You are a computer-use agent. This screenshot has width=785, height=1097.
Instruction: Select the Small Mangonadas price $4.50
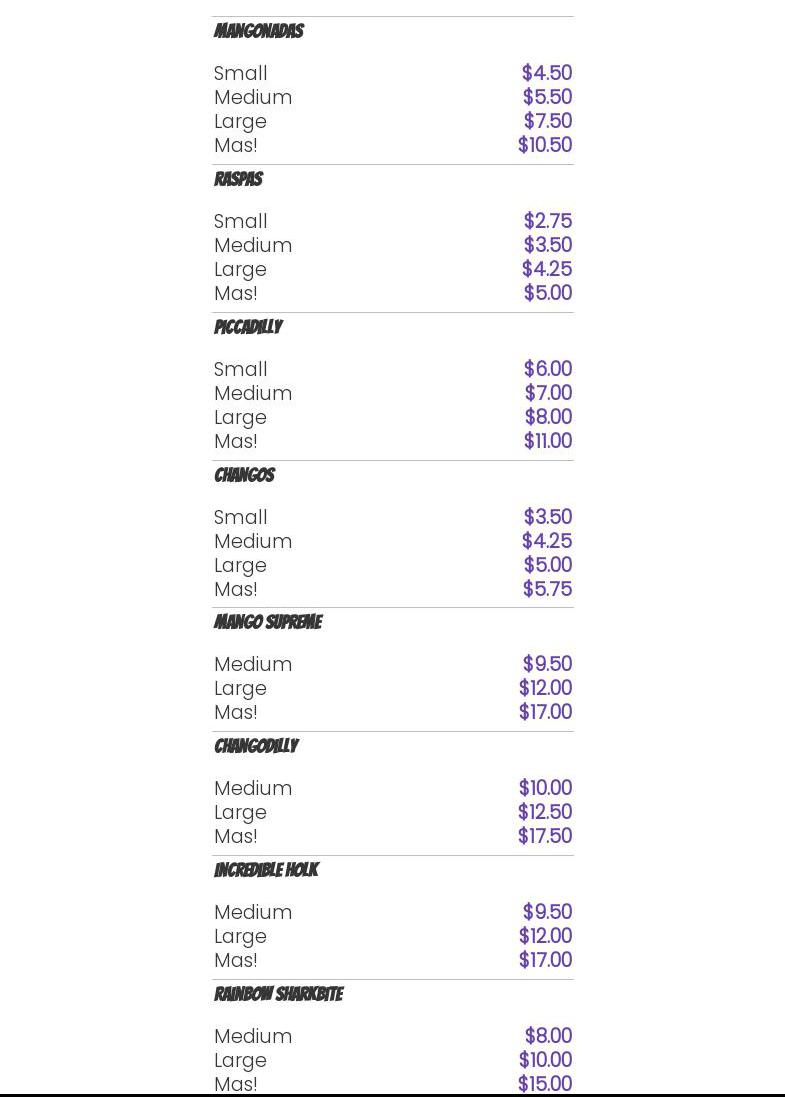pos(546,73)
